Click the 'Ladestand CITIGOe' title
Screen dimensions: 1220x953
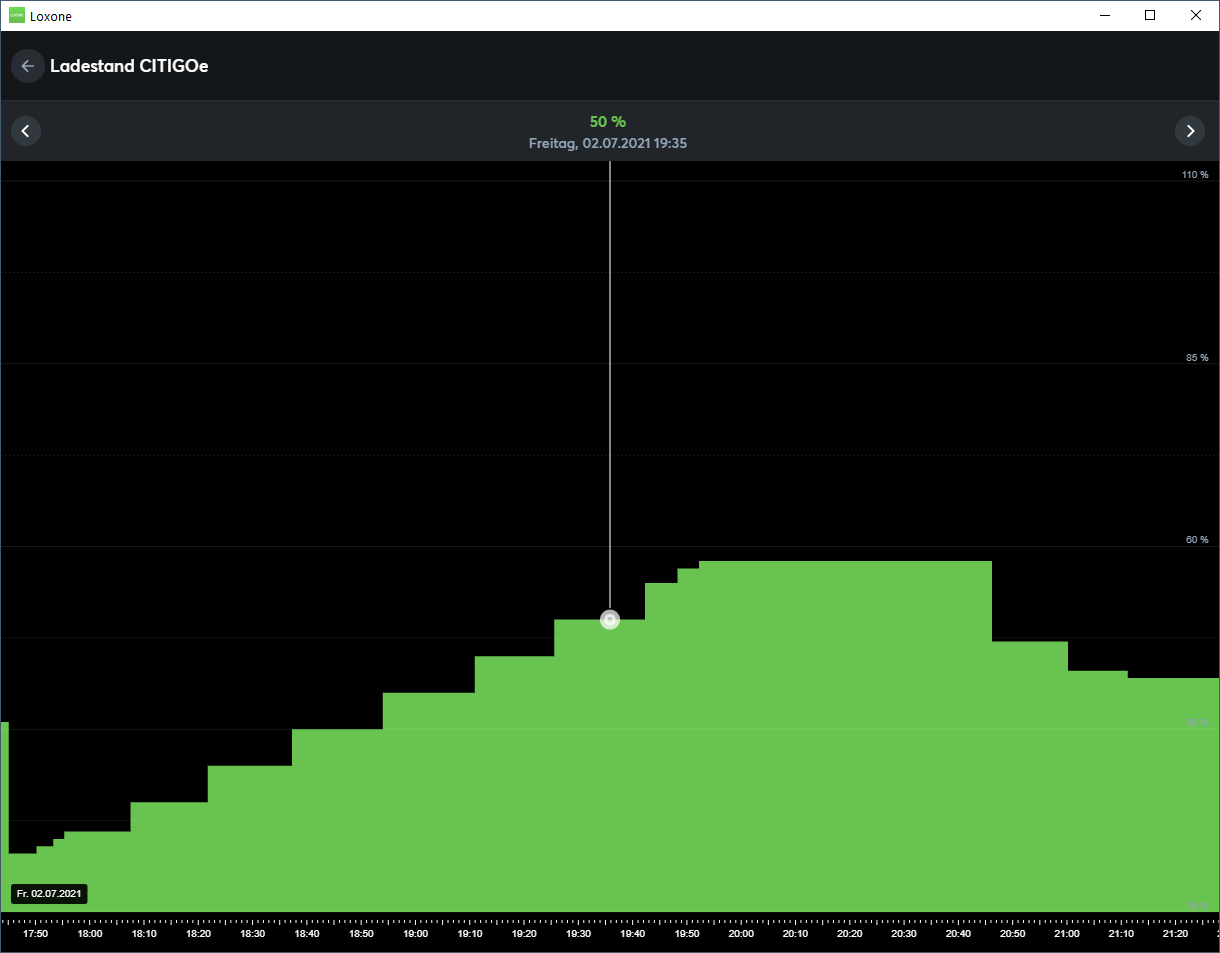tap(129, 66)
